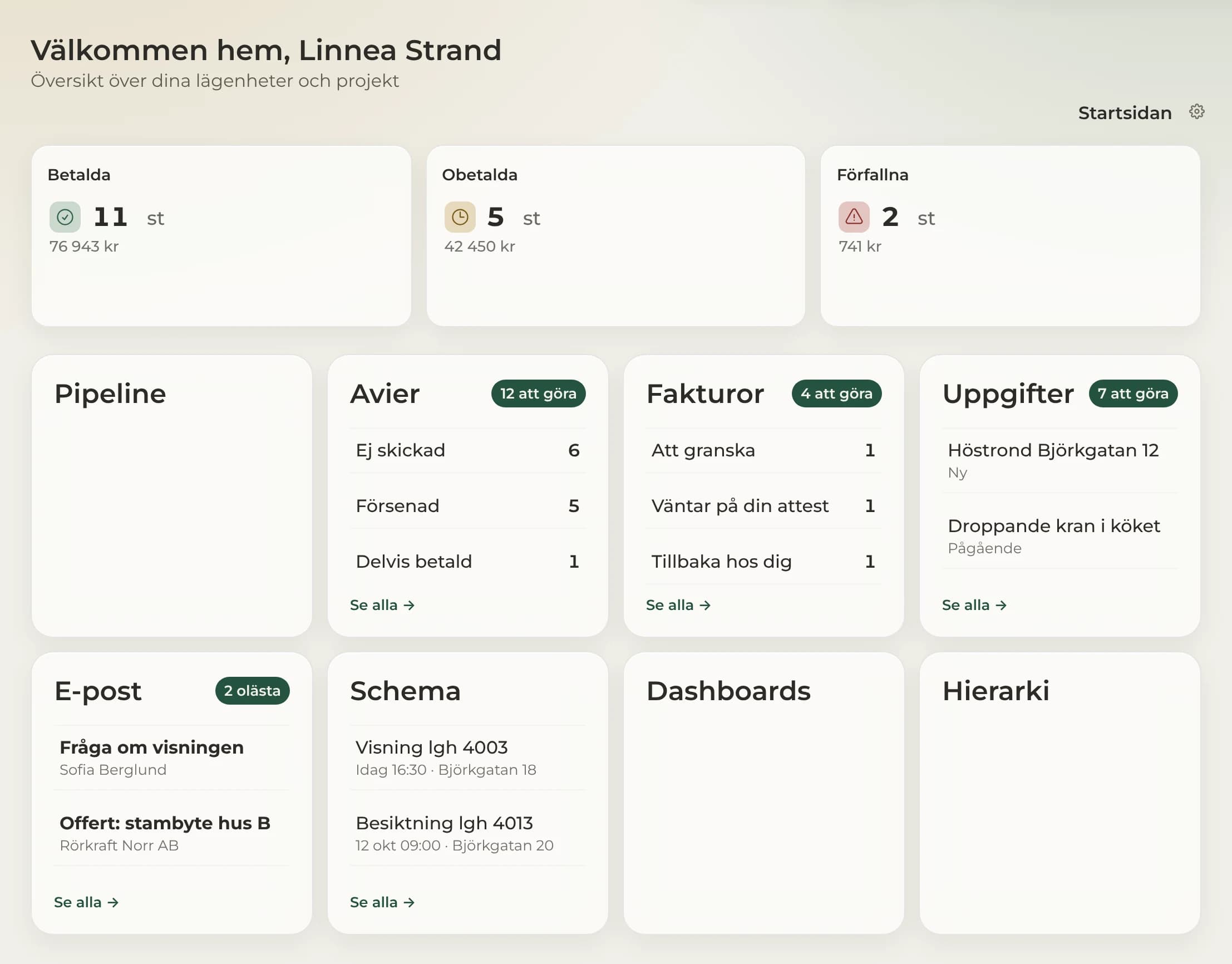Select the 'Ej skickad' row in Avier

coord(468,450)
